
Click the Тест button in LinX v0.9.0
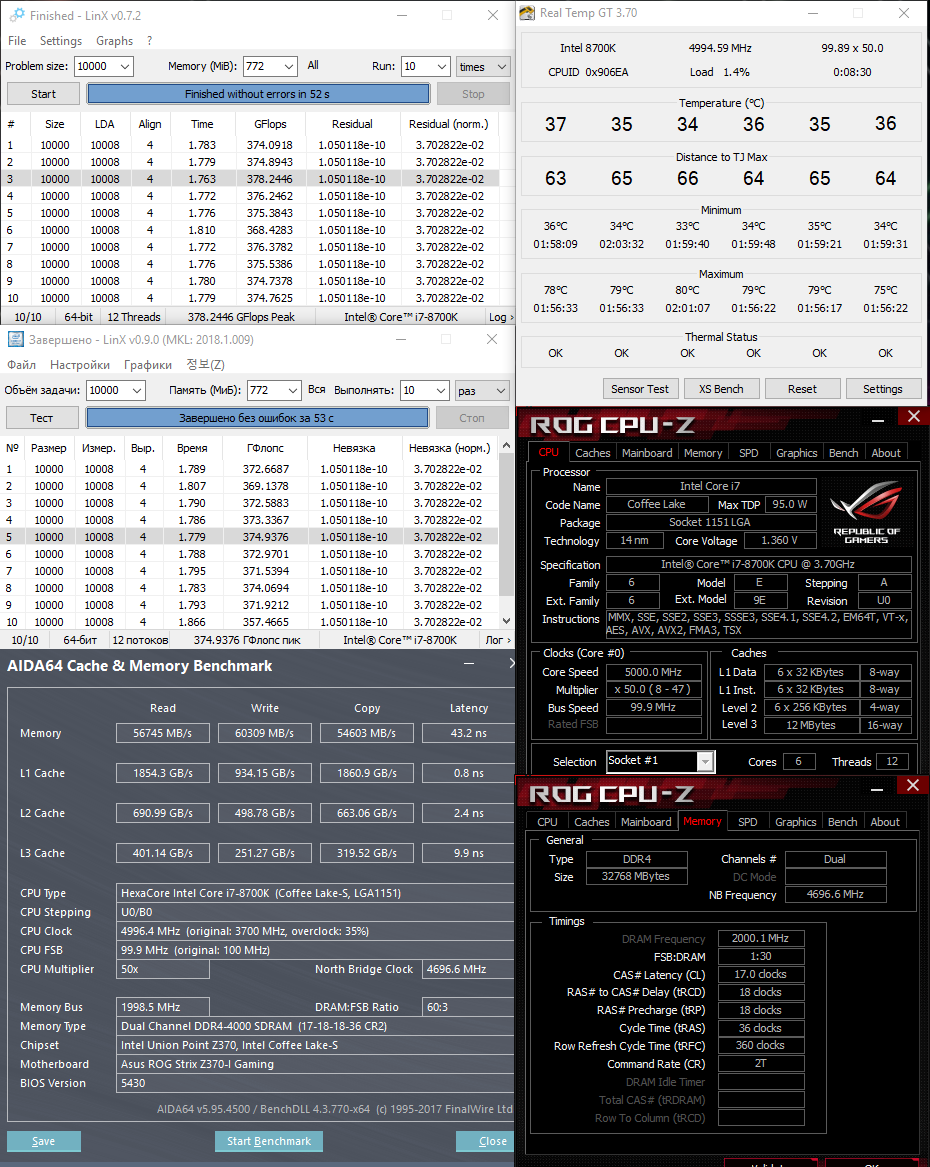[42, 418]
